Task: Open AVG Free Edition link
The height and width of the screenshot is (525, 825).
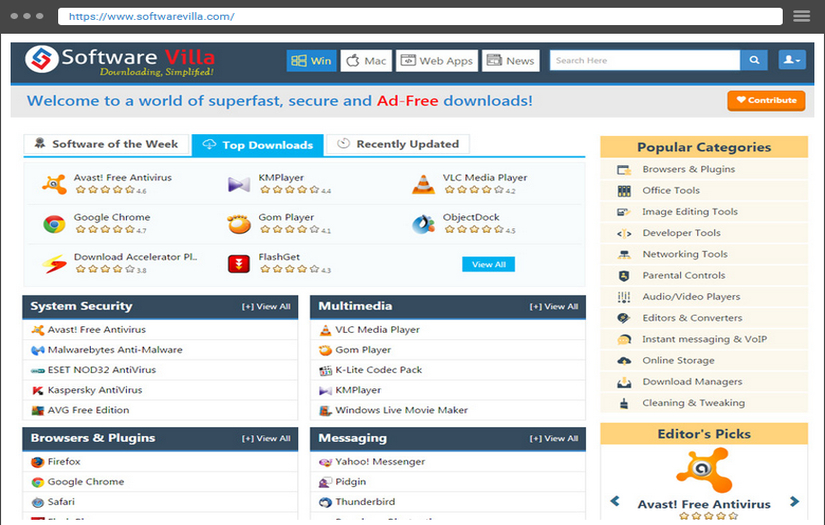Action: coord(88,410)
